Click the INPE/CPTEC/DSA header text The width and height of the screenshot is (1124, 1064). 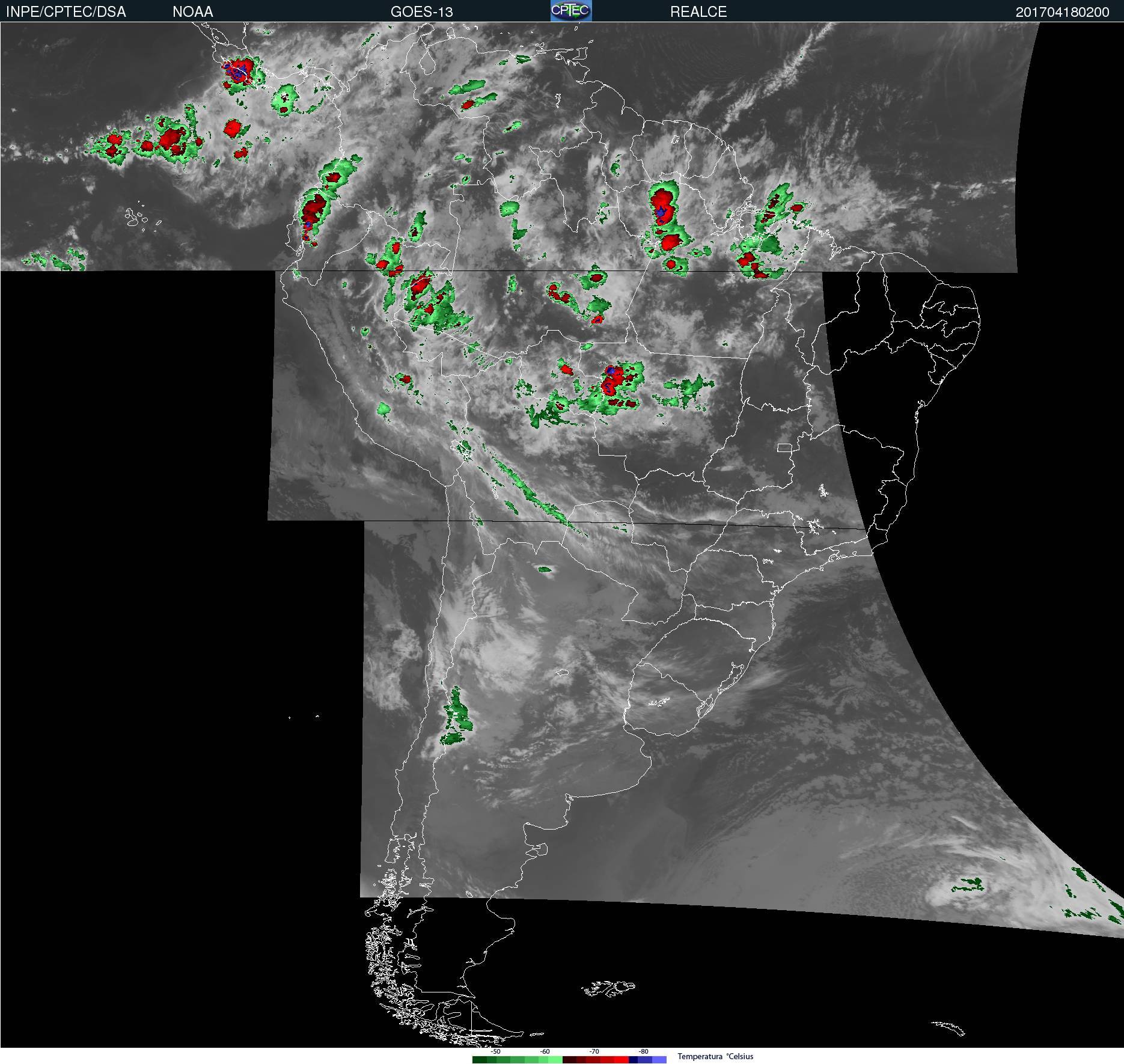(66, 12)
